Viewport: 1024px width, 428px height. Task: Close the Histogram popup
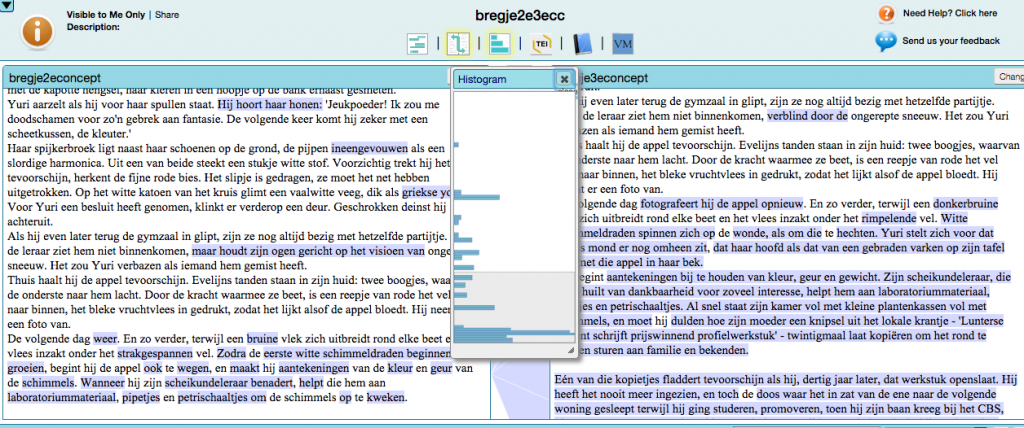click(564, 79)
